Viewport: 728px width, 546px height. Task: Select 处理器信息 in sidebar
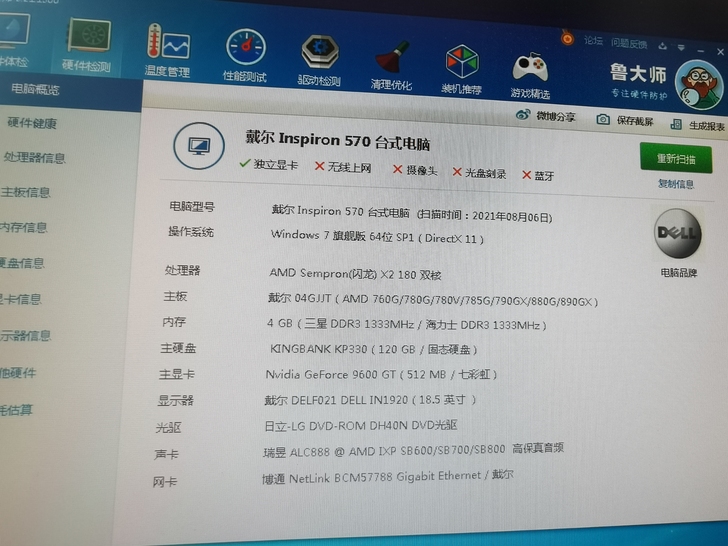[x=34, y=157]
